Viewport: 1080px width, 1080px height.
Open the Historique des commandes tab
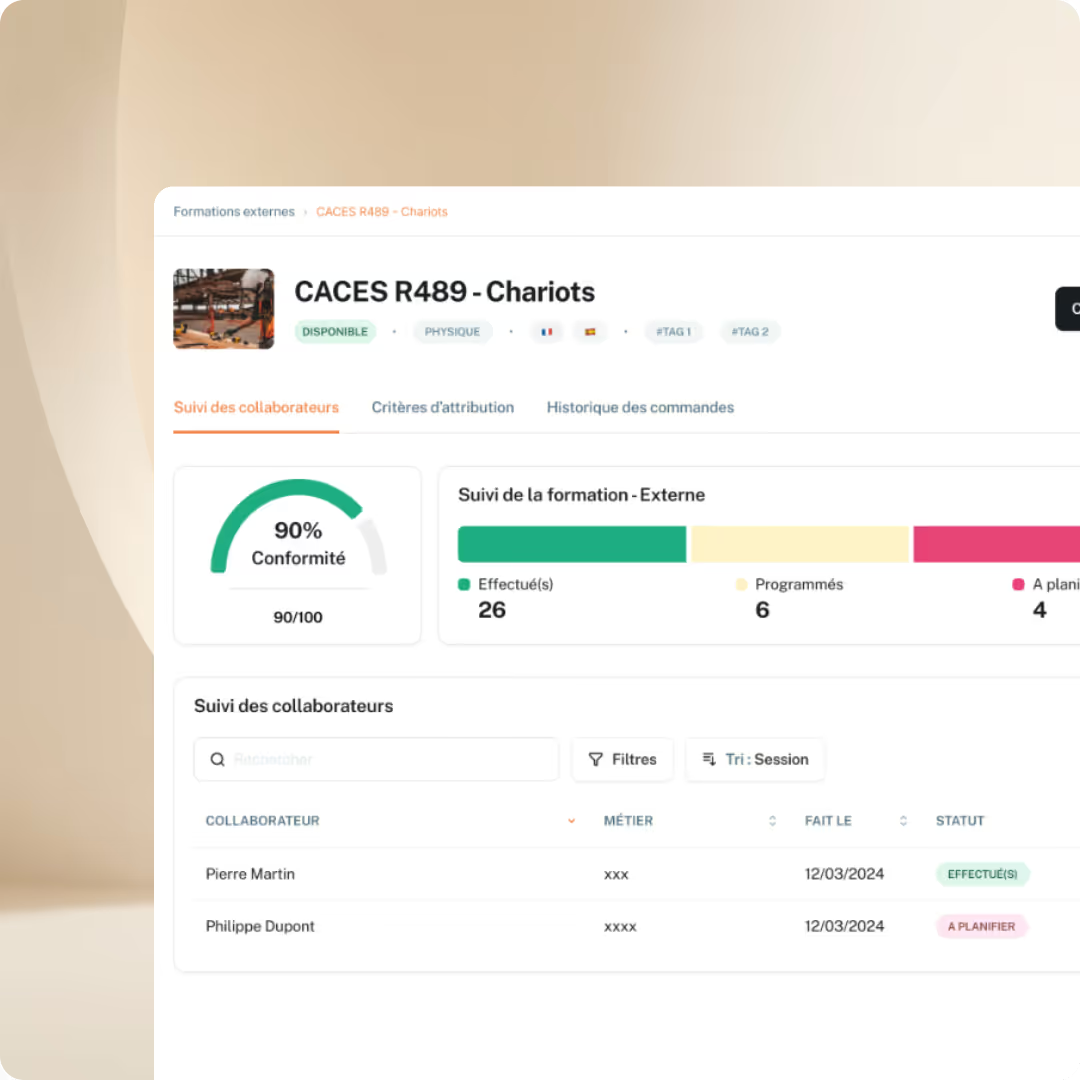641,407
